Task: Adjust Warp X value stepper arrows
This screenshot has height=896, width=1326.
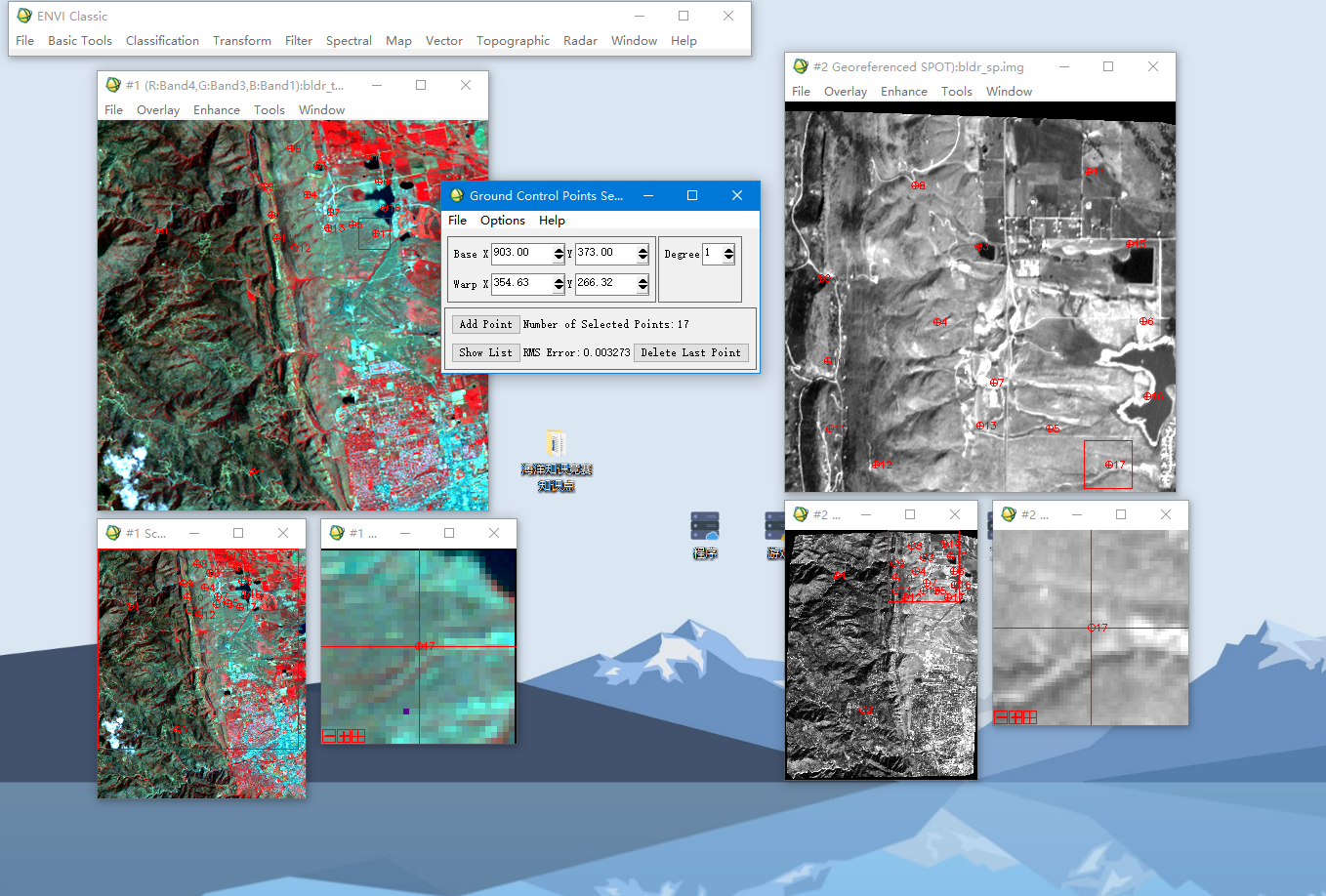Action: tap(559, 284)
